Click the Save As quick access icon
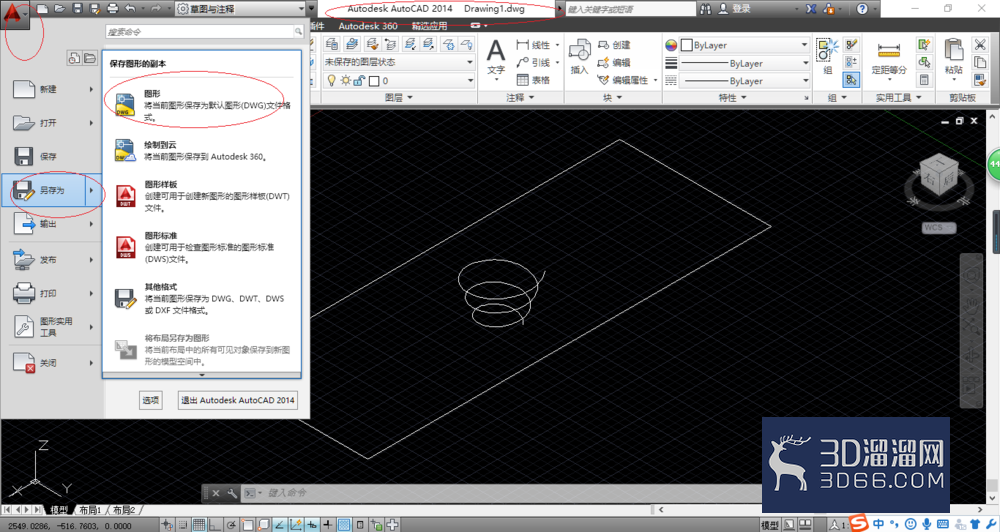The height and width of the screenshot is (532, 1000). (x=94, y=9)
